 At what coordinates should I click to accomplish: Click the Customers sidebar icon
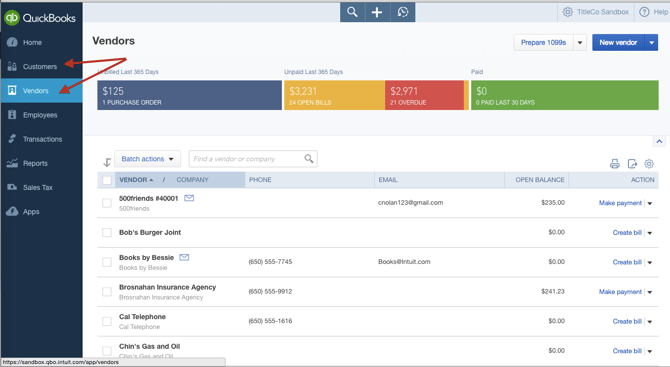click(x=12, y=66)
